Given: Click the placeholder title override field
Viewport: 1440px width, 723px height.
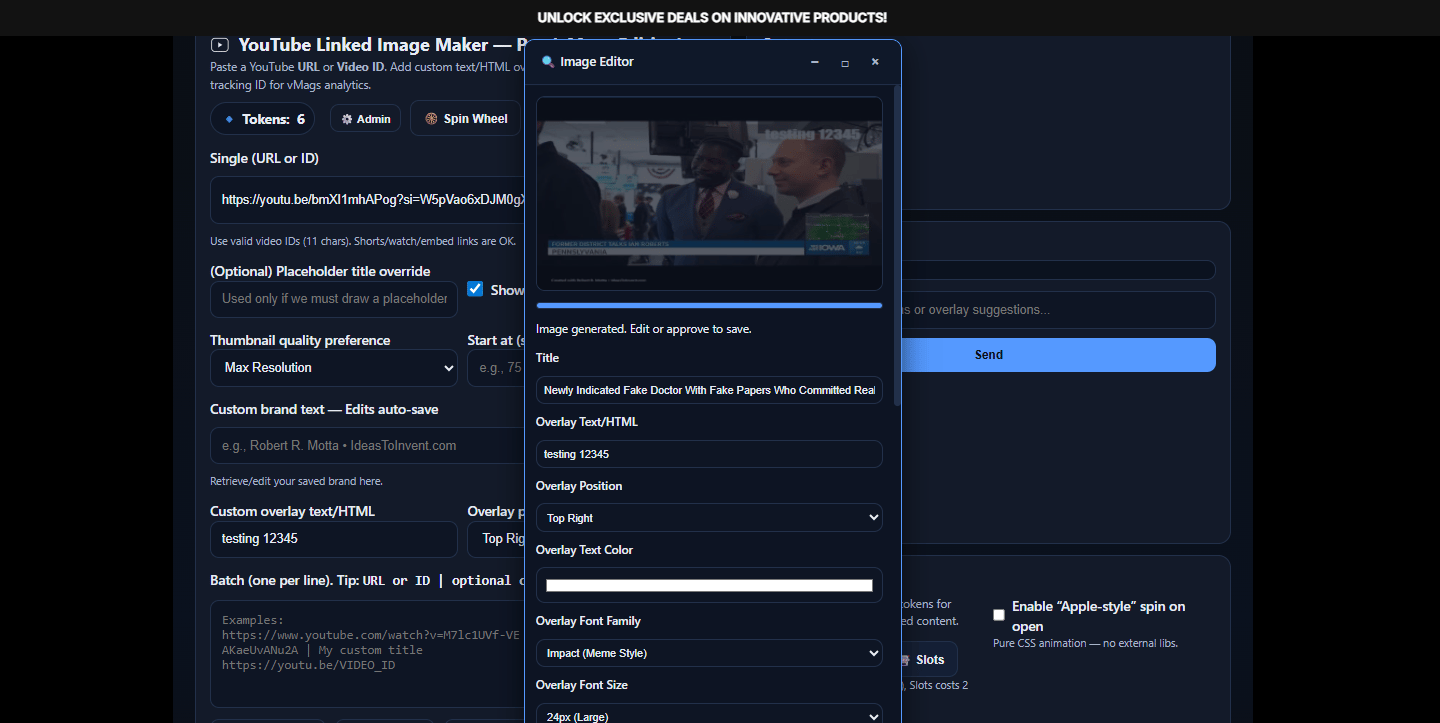Looking at the screenshot, I should pos(334,299).
